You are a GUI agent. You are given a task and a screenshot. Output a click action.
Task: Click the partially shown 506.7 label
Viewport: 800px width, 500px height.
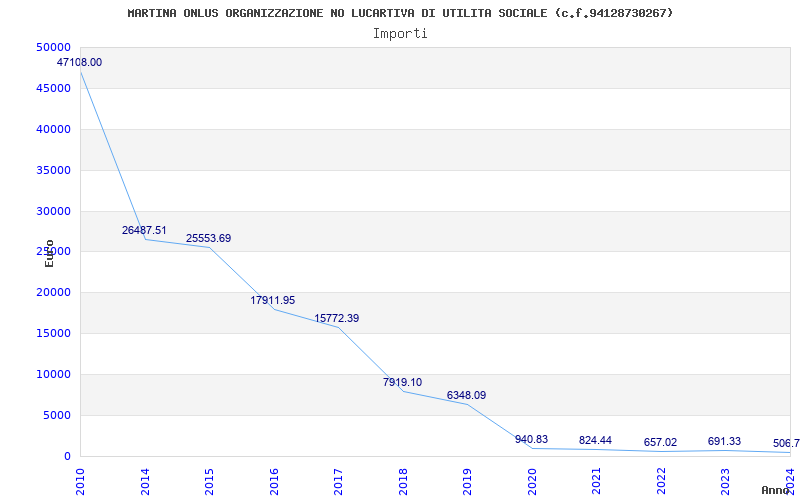coord(786,443)
